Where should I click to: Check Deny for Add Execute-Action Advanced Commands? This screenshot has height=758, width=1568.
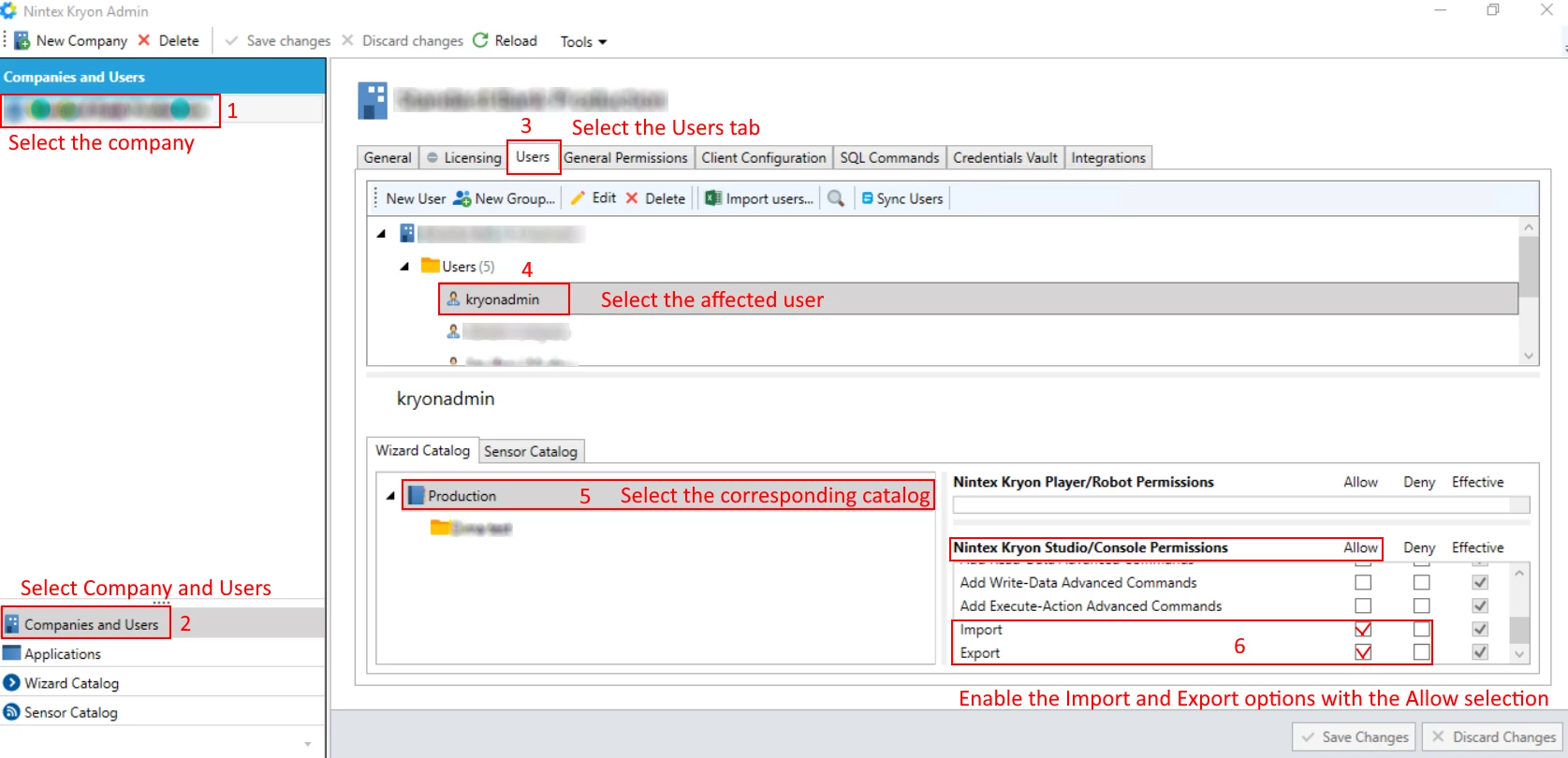(x=1421, y=605)
